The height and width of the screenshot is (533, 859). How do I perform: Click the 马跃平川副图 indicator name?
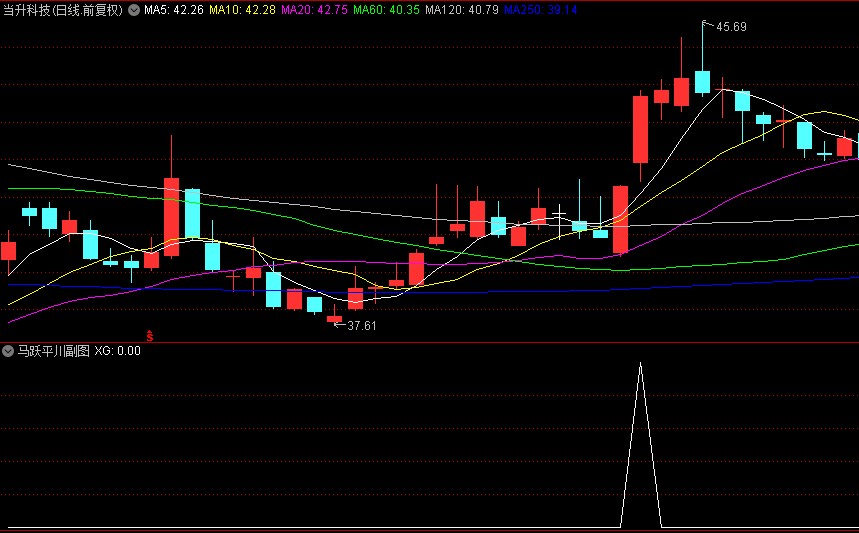[x=54, y=351]
